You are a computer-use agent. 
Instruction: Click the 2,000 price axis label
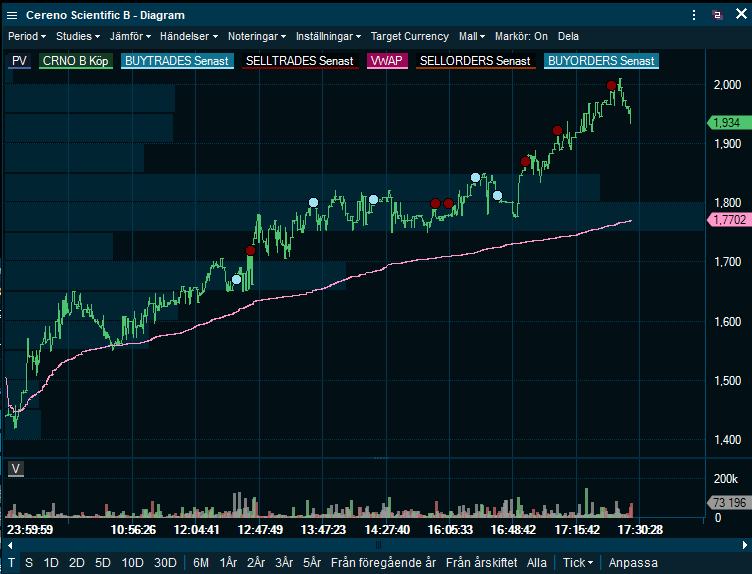728,85
